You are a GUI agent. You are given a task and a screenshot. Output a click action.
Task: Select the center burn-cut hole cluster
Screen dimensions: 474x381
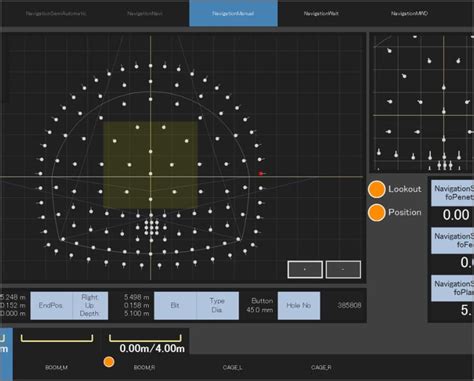point(151,228)
